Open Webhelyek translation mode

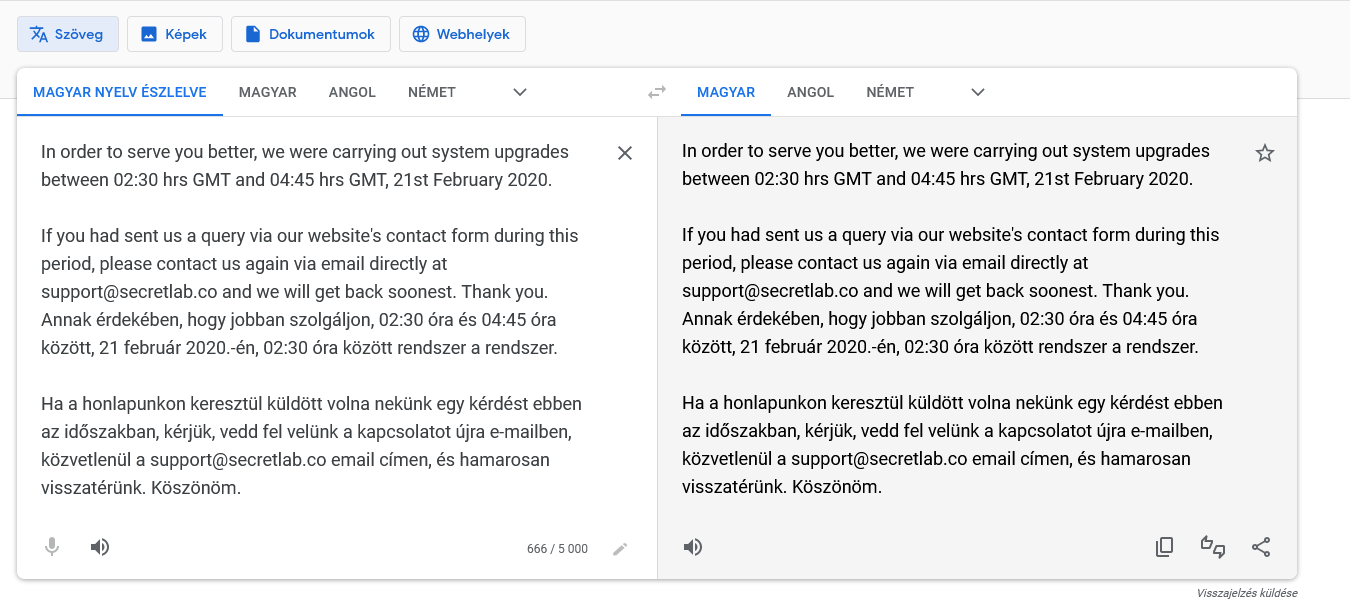click(462, 34)
